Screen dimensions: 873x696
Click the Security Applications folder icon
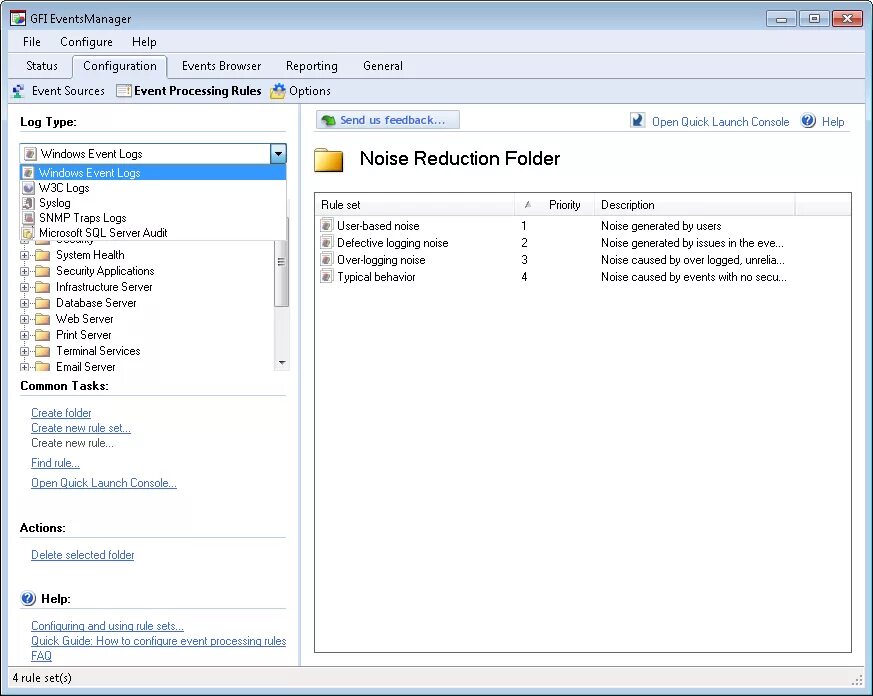point(42,271)
